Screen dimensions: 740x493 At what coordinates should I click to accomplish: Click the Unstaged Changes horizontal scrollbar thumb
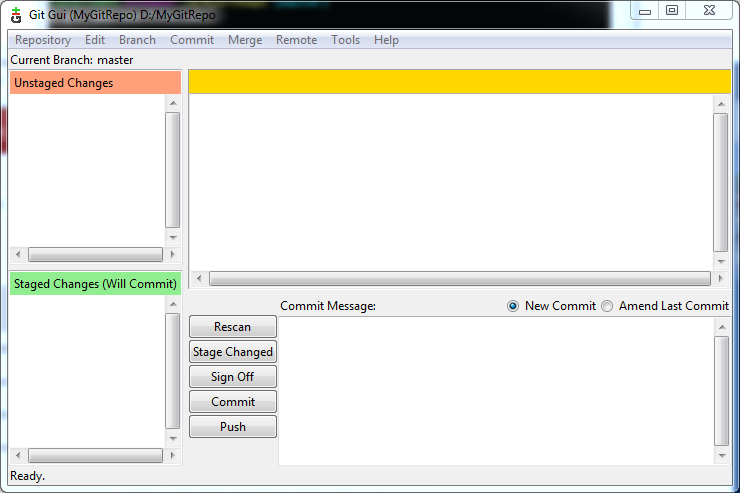click(x=95, y=254)
